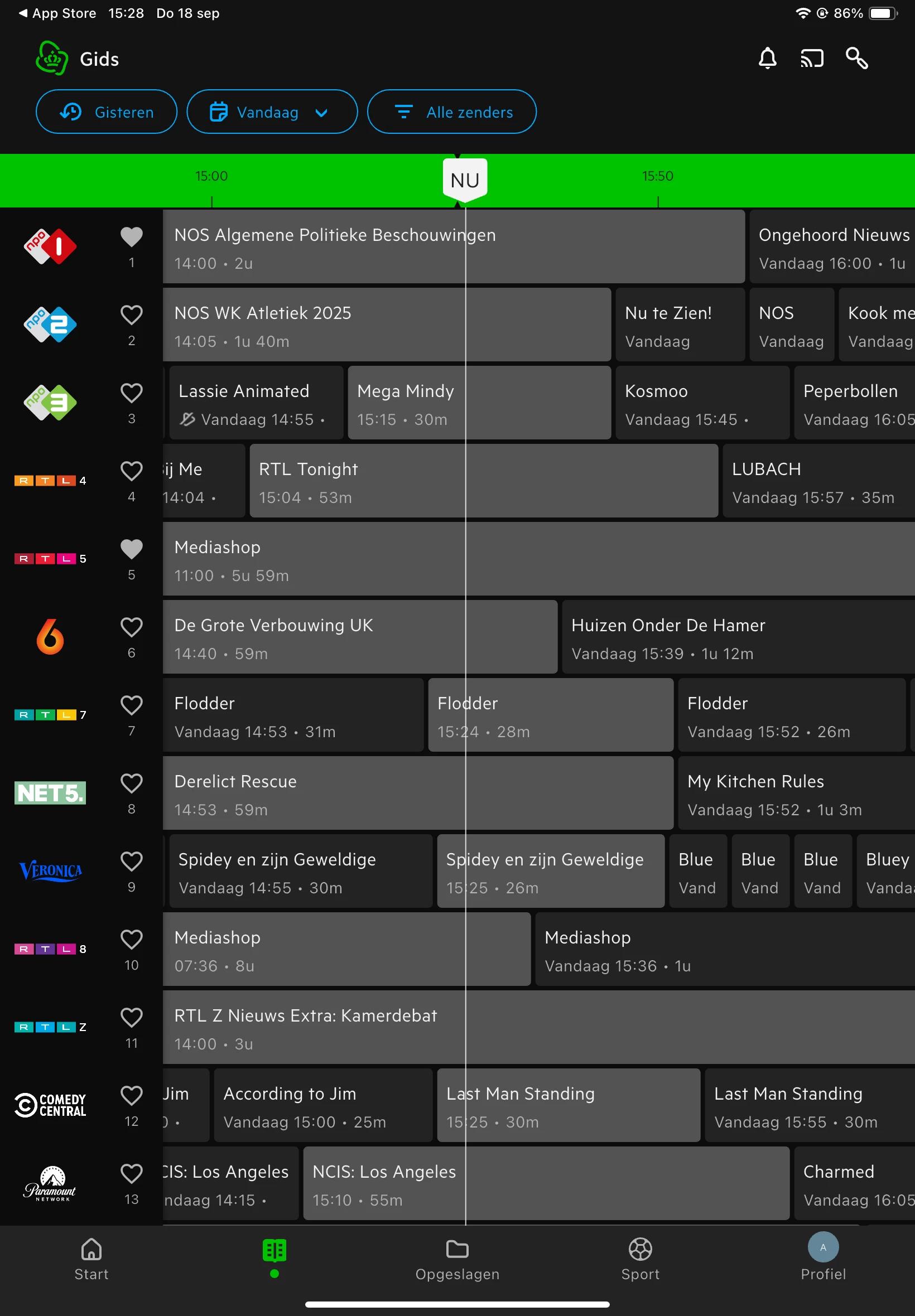Open Nu te Zien! program card
Screen dimensions: 915x1316
point(680,325)
